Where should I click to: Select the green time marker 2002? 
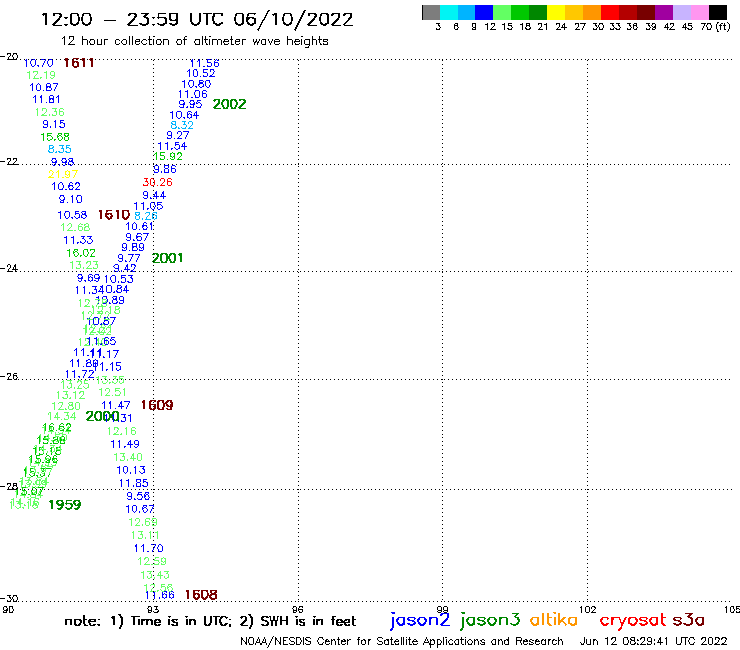coord(229,104)
